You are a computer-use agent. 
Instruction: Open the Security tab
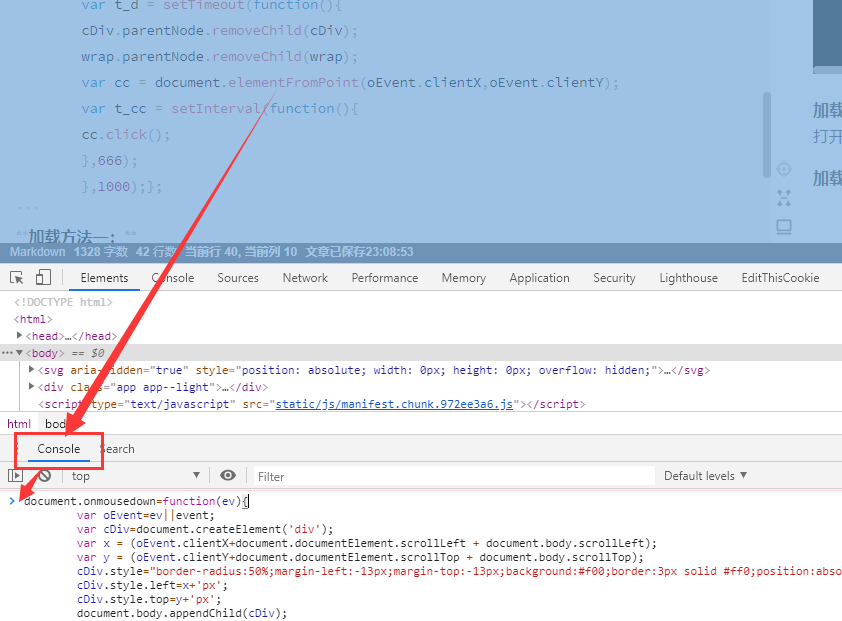coord(614,278)
